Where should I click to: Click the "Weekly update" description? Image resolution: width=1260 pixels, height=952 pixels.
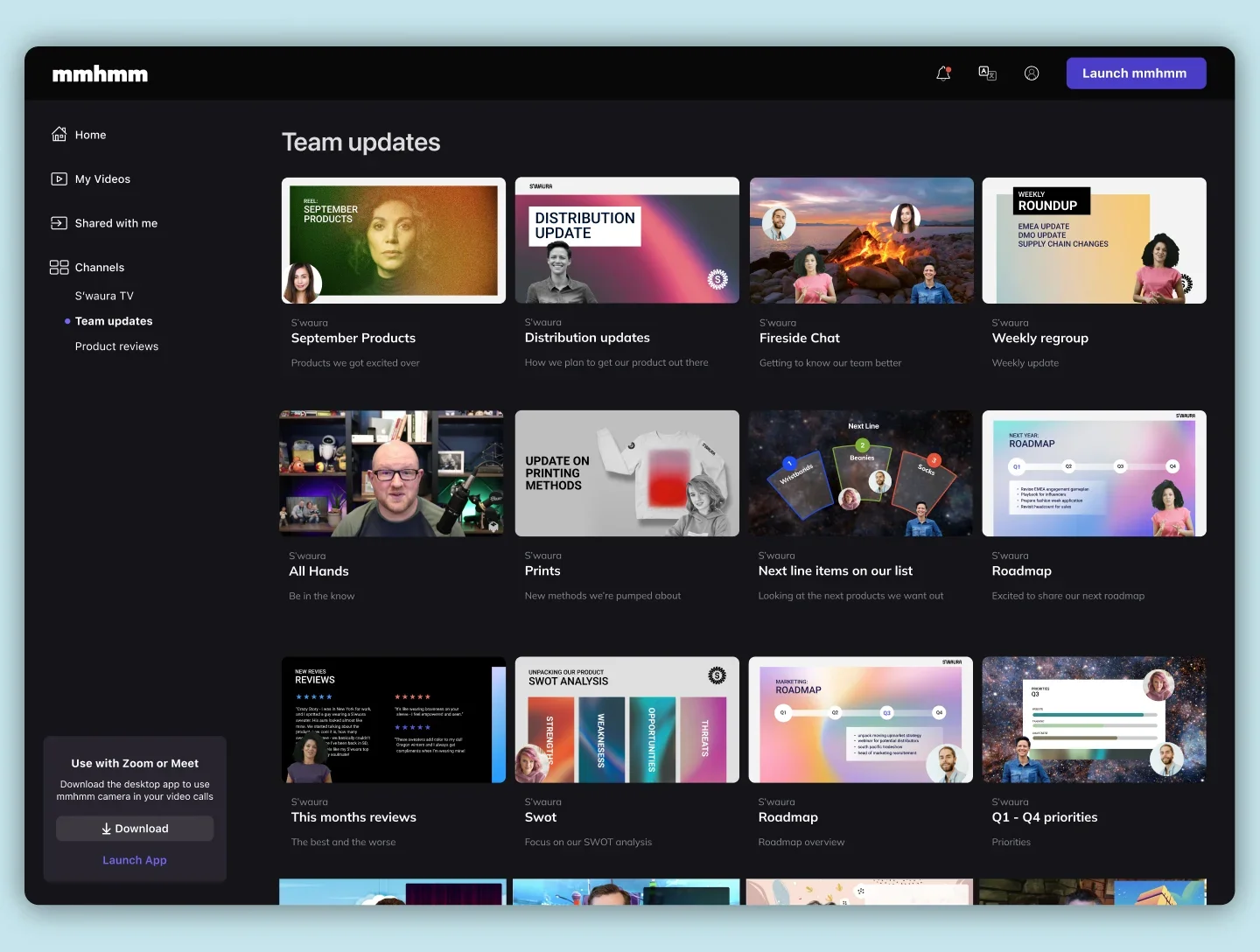(x=1025, y=363)
